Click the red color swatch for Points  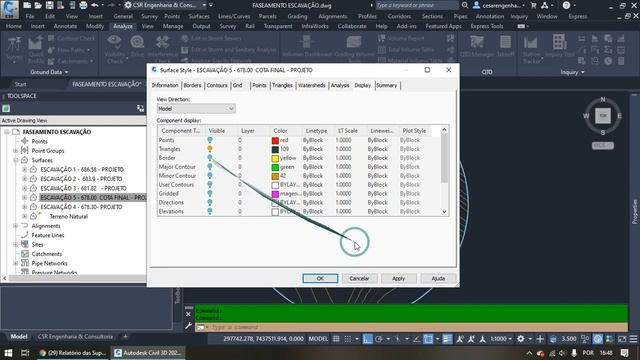point(275,140)
